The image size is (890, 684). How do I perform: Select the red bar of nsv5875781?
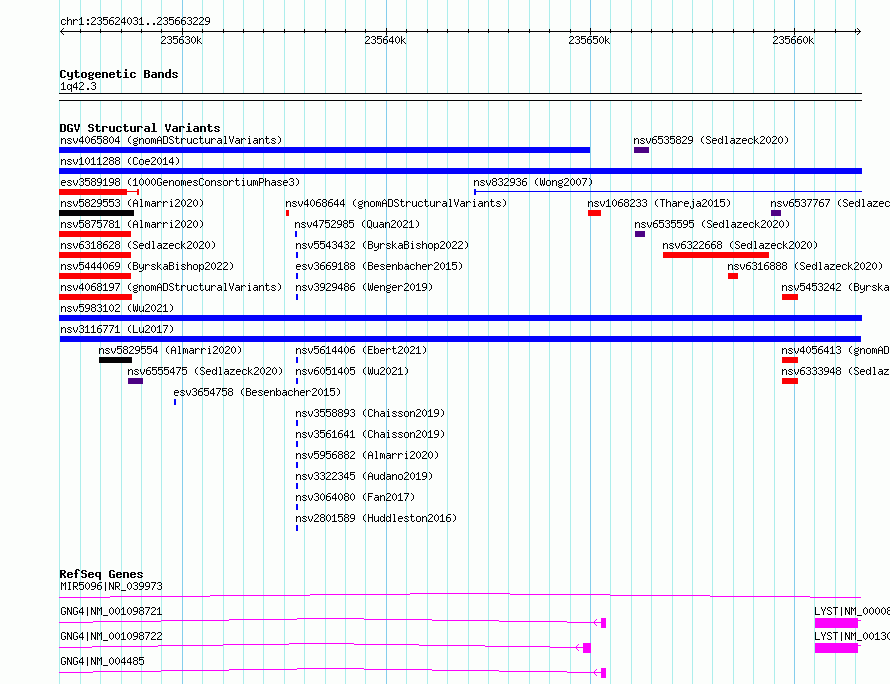pos(95,234)
